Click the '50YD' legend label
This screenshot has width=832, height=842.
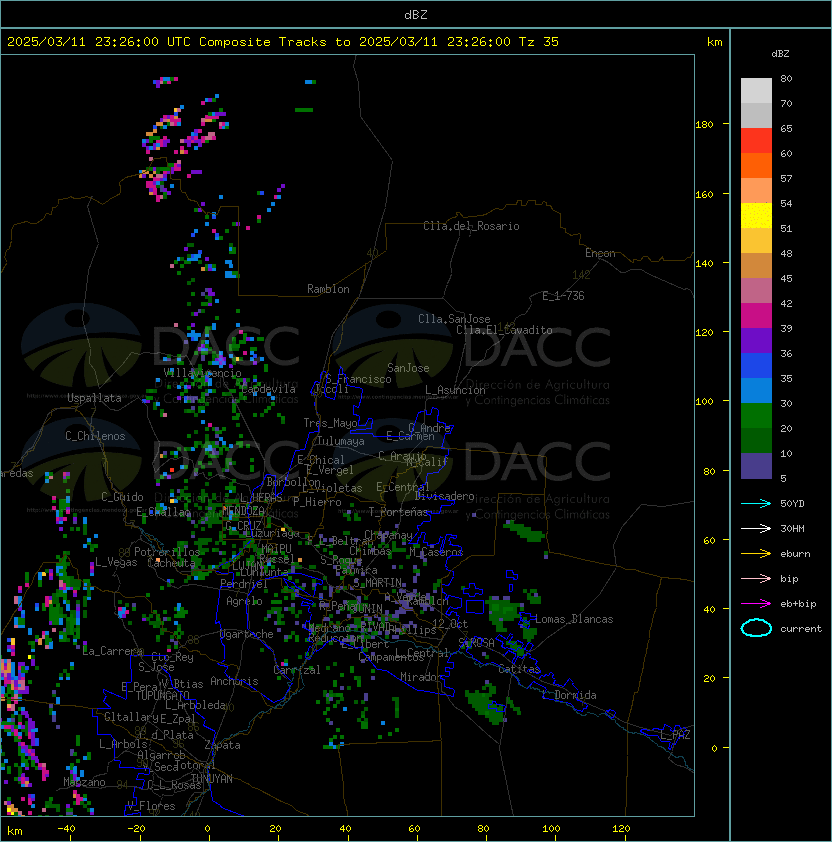coord(792,504)
